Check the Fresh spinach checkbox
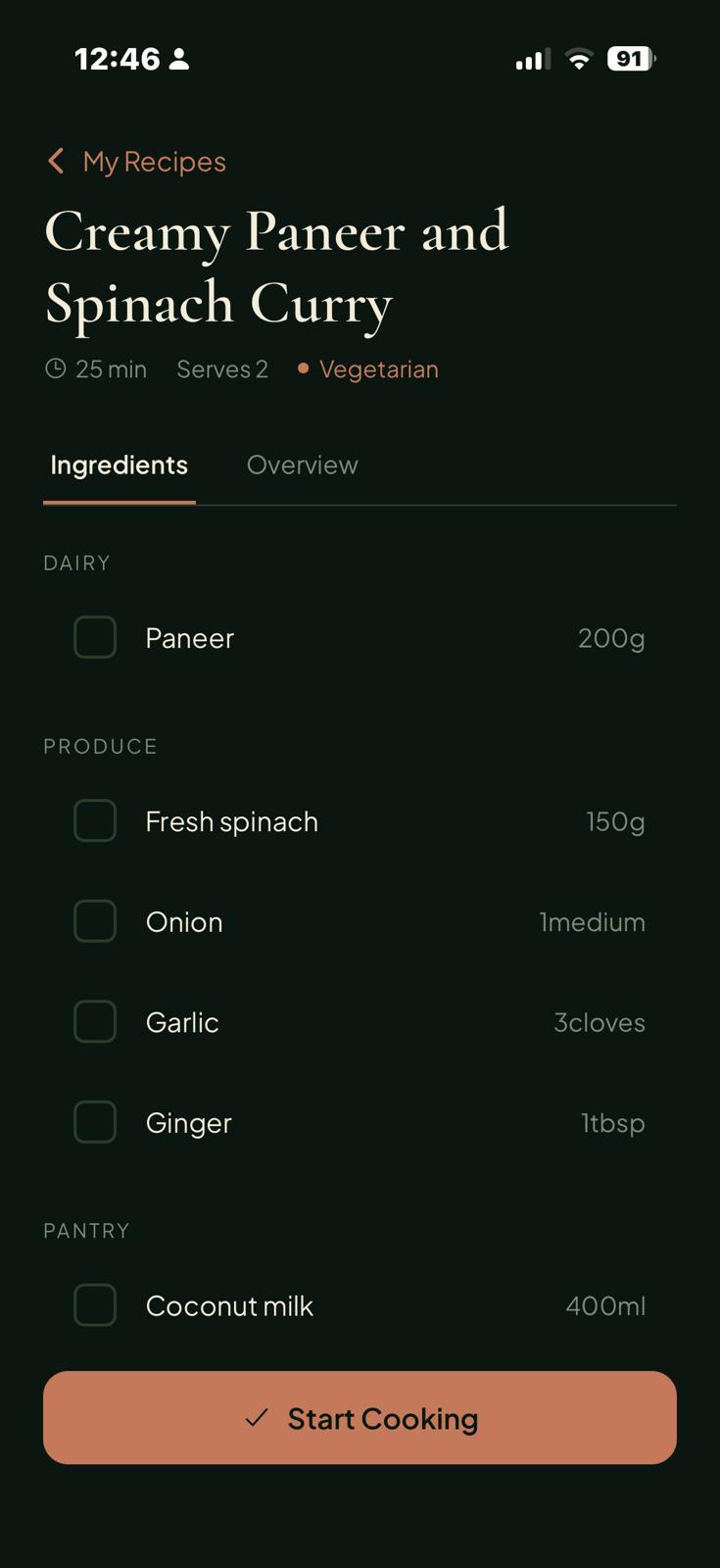This screenshot has height=1568, width=720. [x=94, y=821]
